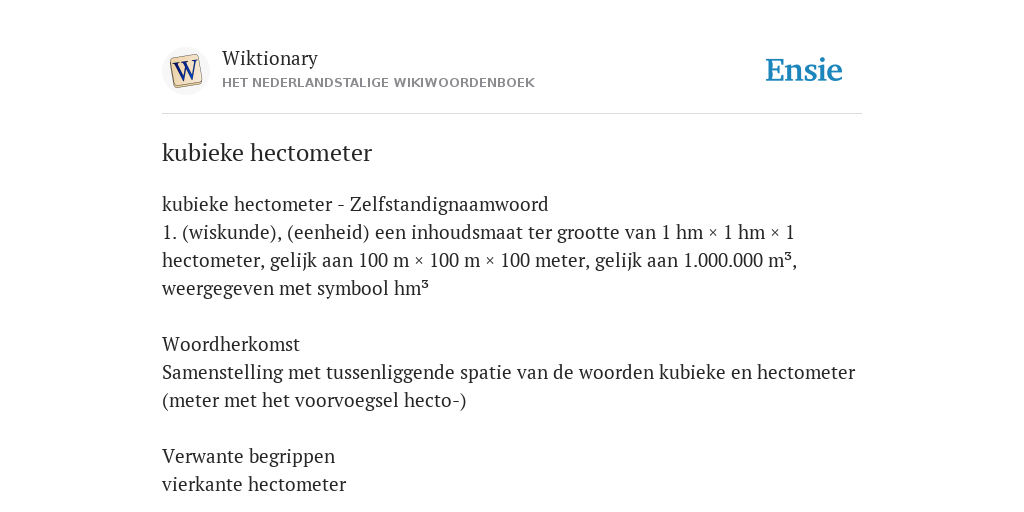Click the 'Zelfstandignaamwoord' word-type text
Image resolution: width=1024 pixels, height=512 pixels.
[449, 204]
